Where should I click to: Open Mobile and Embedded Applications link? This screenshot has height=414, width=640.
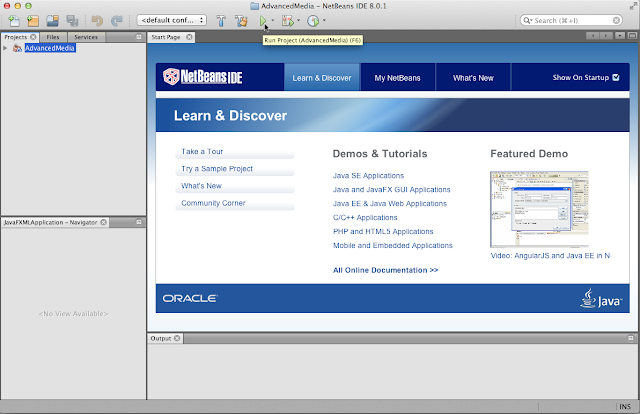(393, 245)
